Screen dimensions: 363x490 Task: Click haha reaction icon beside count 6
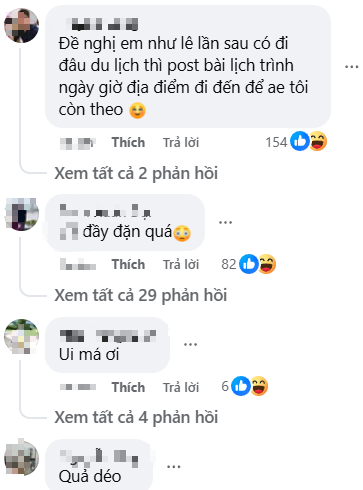point(259,386)
